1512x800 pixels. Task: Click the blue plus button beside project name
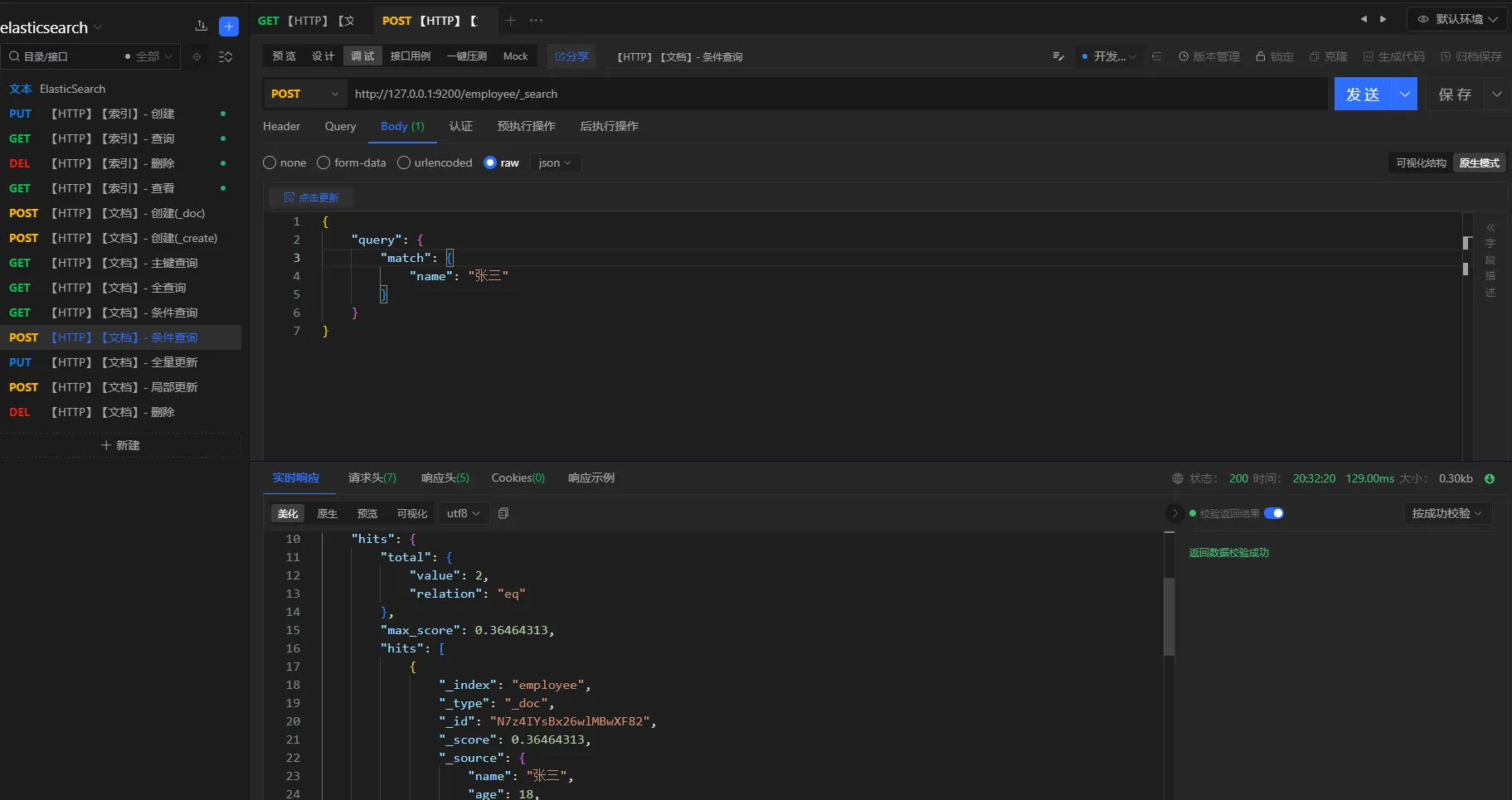(229, 27)
